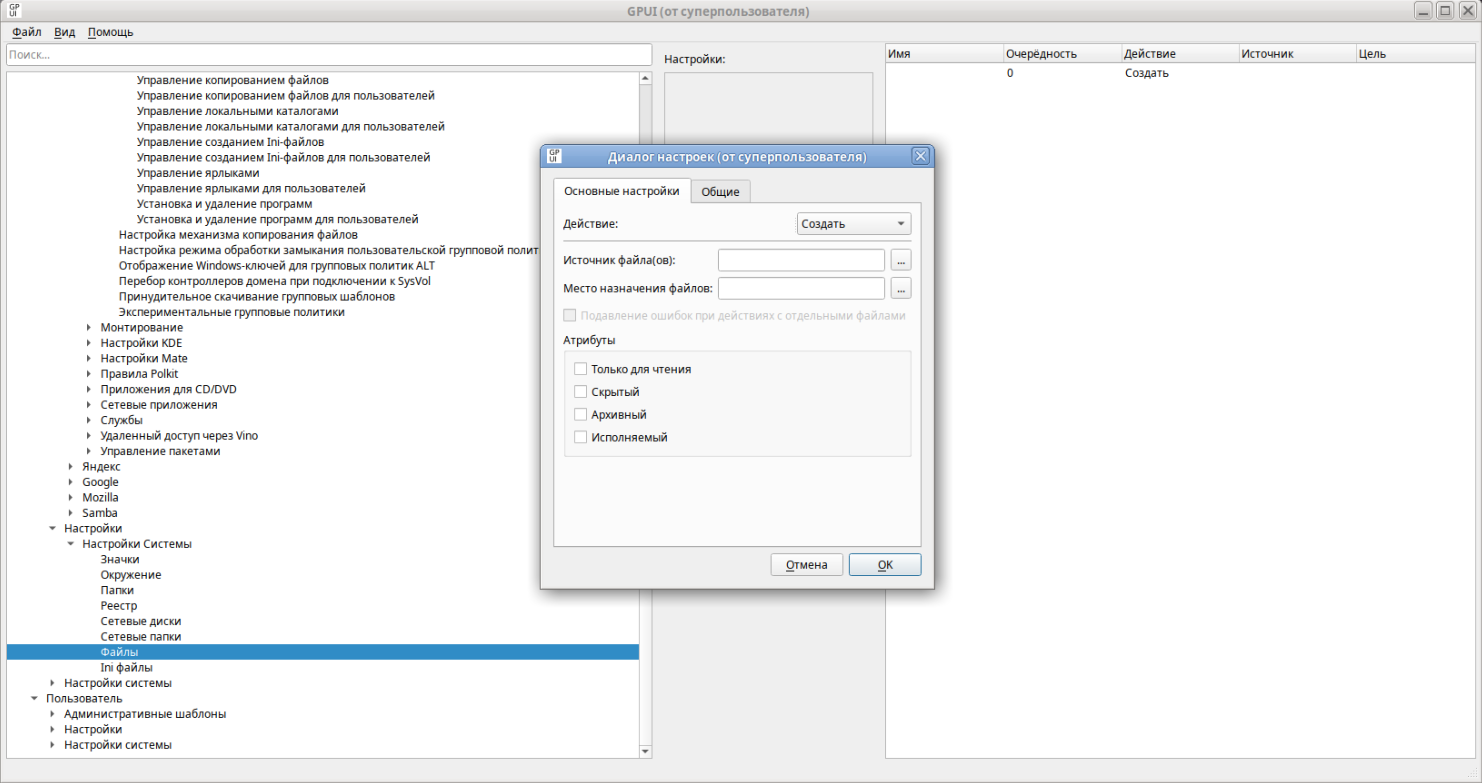Expand the Управление пакетами node
The width and height of the screenshot is (1482, 783).
[89, 451]
